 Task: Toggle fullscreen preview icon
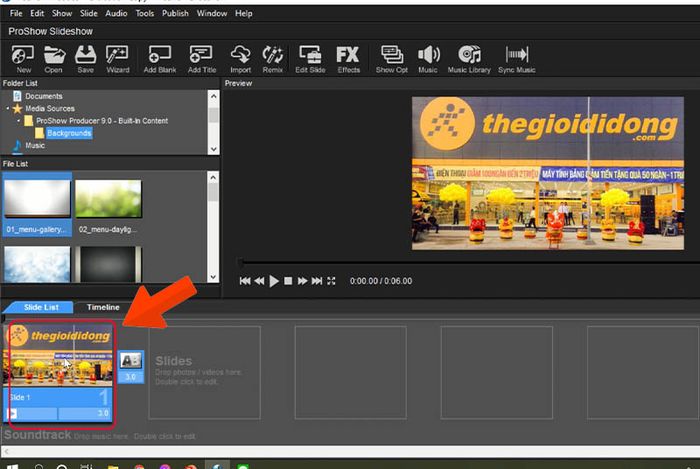pyautogui.click(x=331, y=281)
